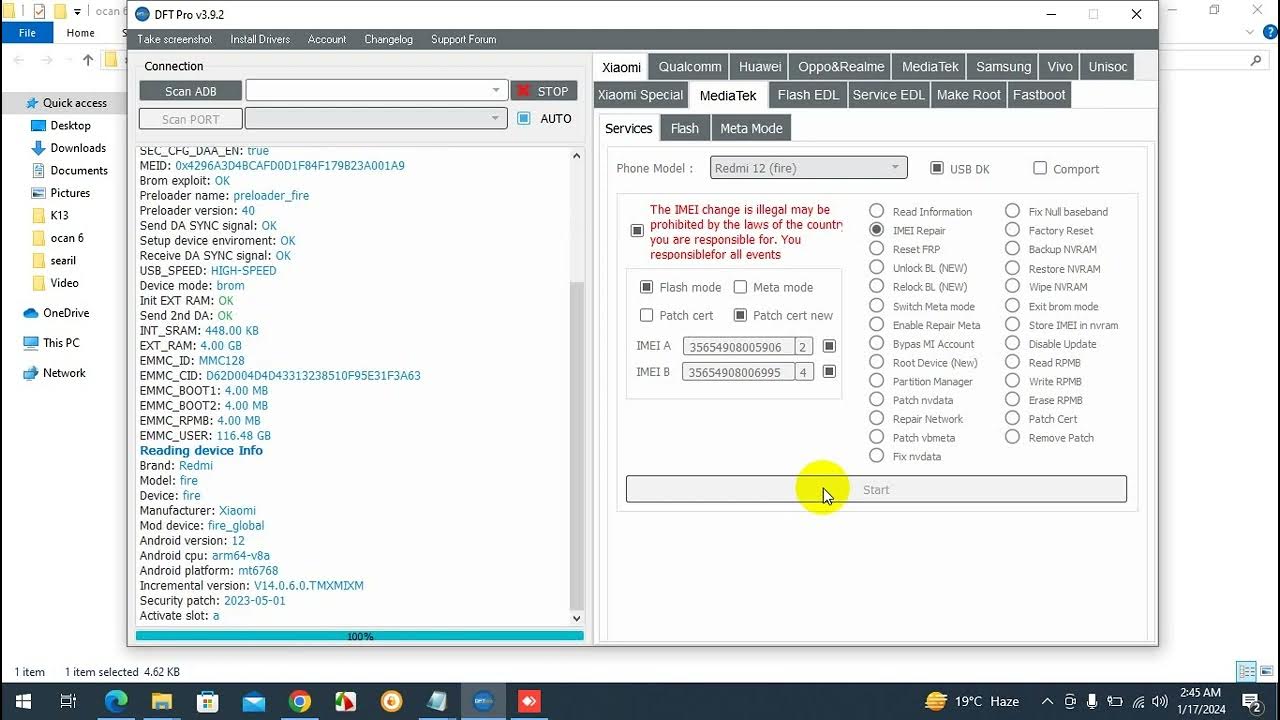
Task: Select Reset FRP radio option
Action: [877, 249]
